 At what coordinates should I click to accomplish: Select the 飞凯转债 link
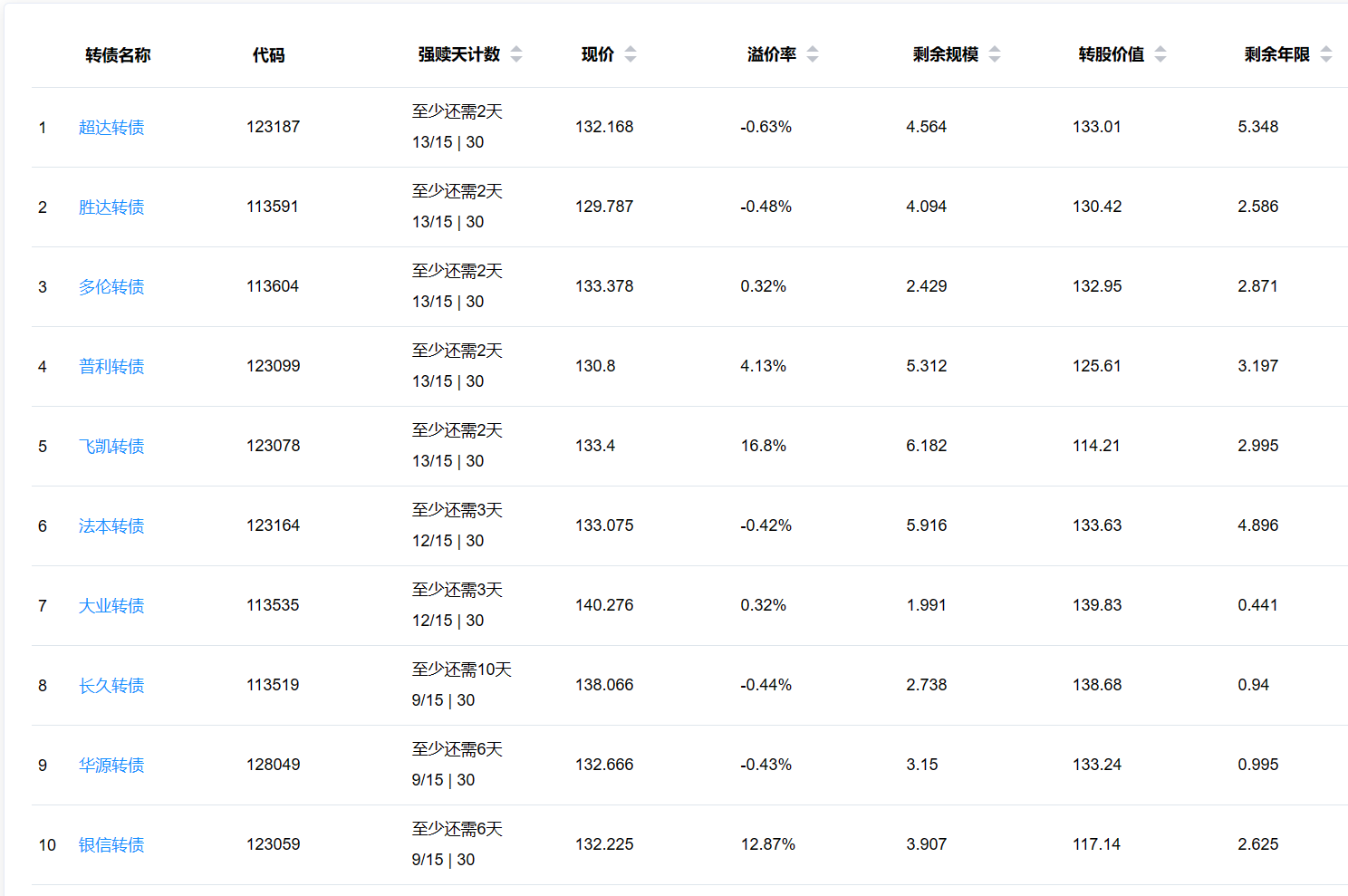[111, 447]
